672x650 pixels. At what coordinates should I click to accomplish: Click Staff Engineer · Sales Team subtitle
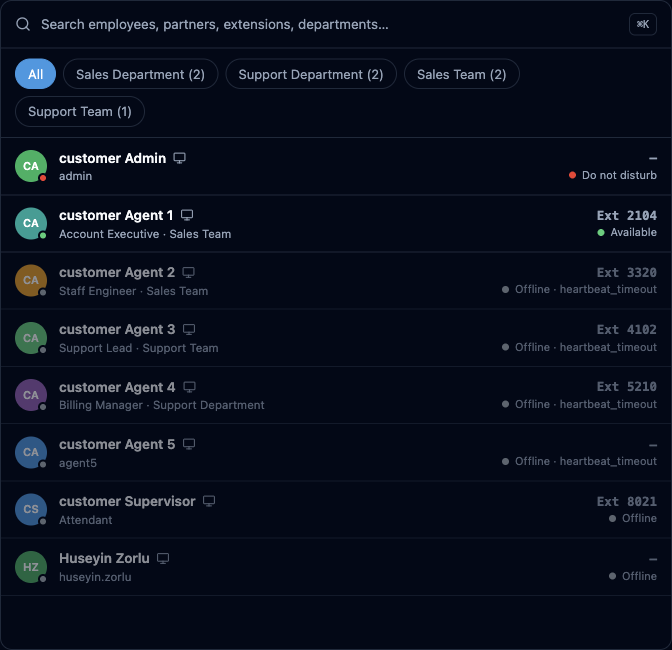[x=133, y=291]
